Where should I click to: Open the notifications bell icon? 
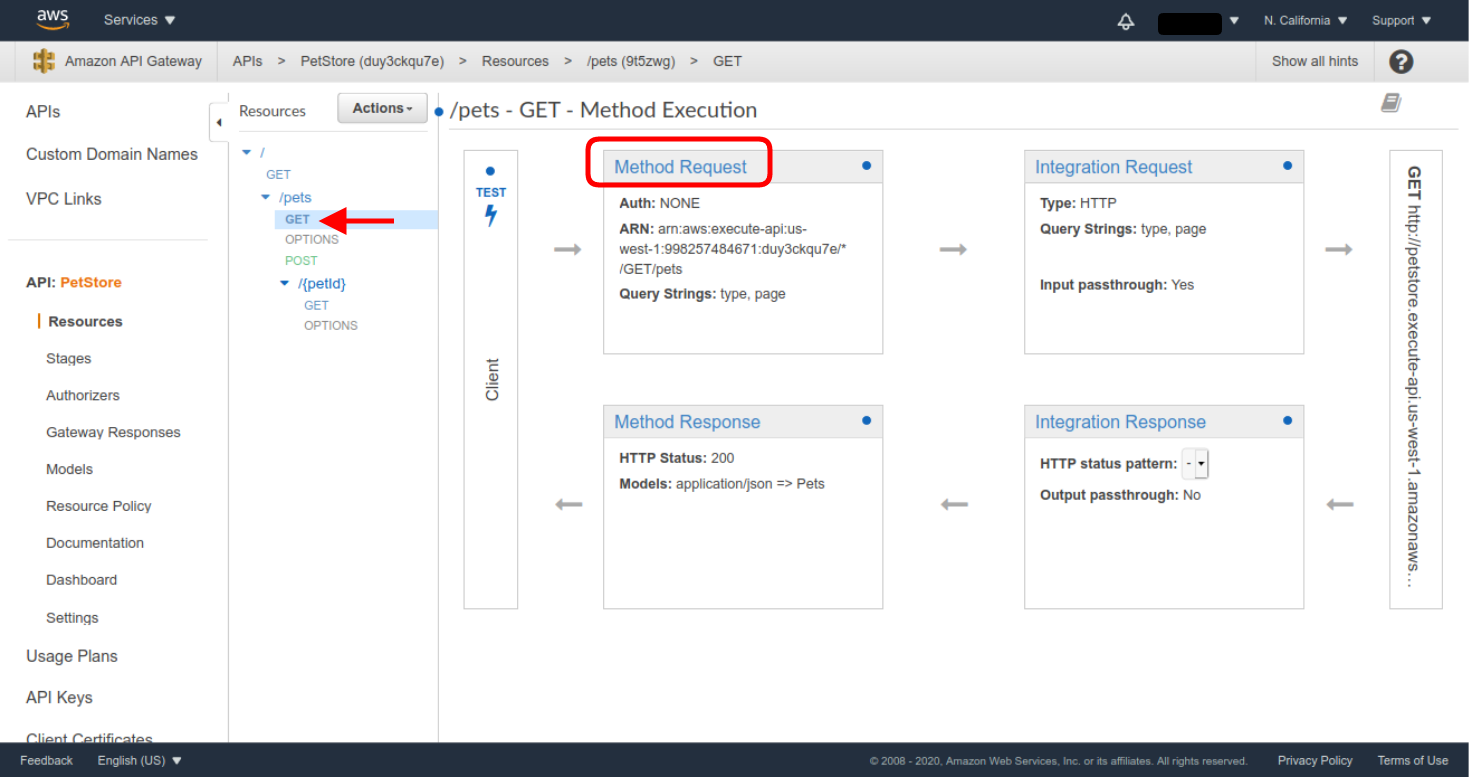click(x=1126, y=21)
